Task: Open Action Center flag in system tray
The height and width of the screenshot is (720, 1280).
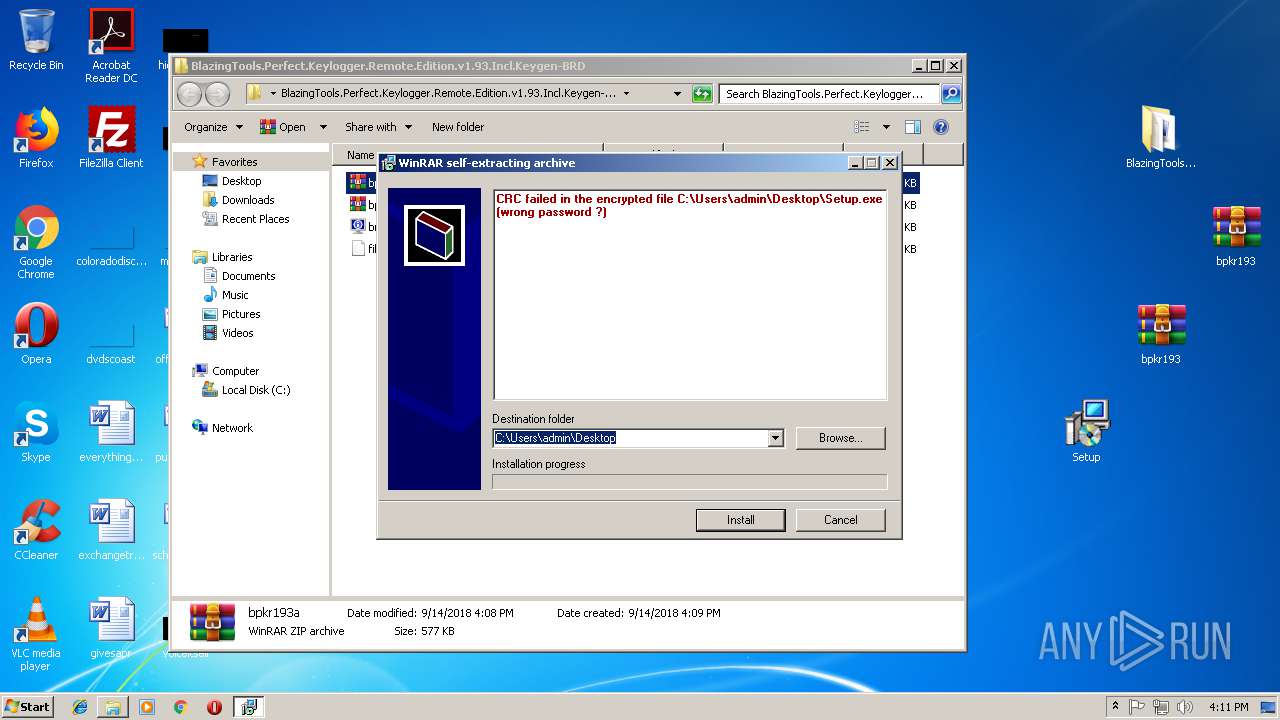Action: point(1137,707)
